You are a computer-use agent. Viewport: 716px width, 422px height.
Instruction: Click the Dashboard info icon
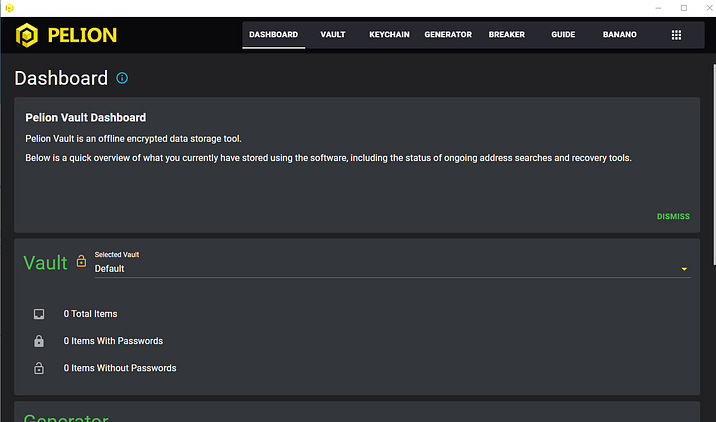[122, 78]
